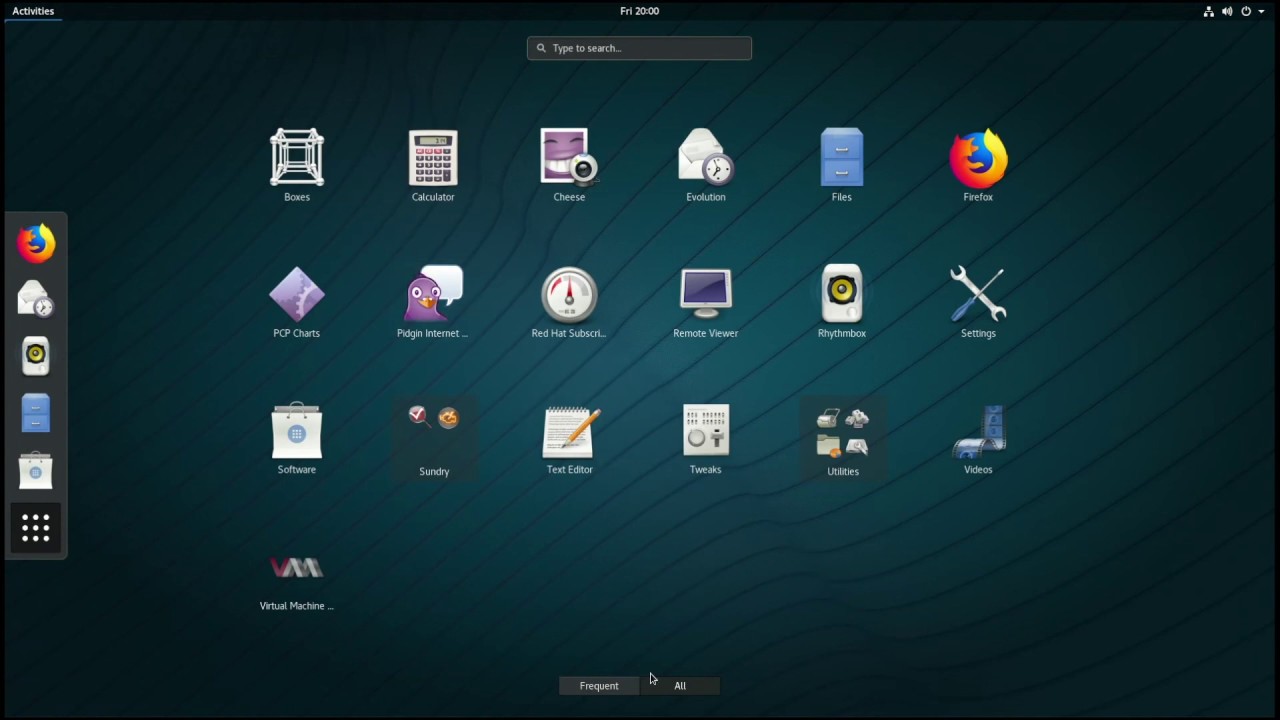Switch to the Frequent apps tab

pyautogui.click(x=599, y=686)
